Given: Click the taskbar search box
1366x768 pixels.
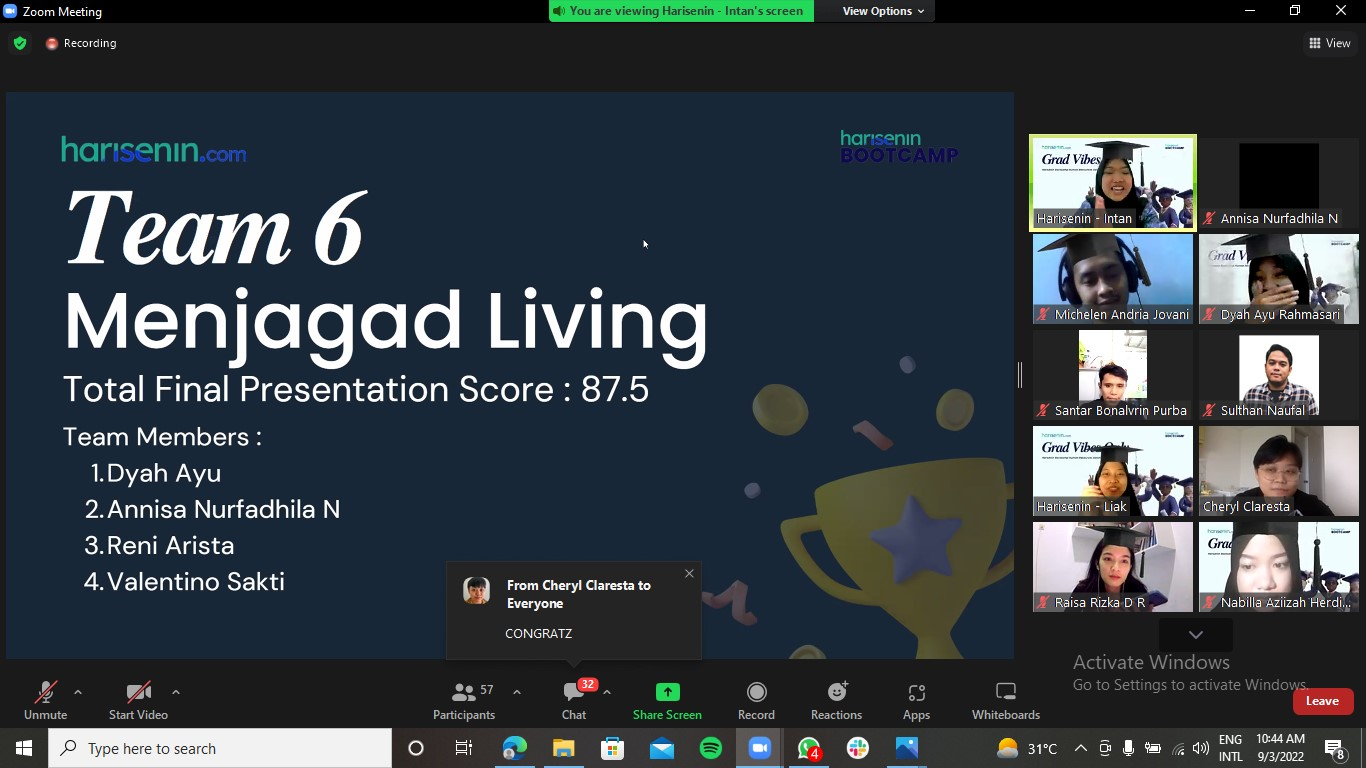Looking at the screenshot, I should tap(220, 748).
